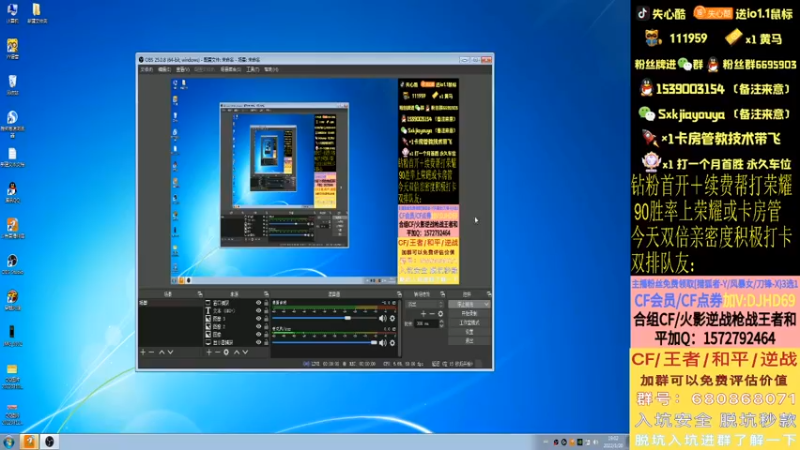Click the 开始录制 start recording button

(x=469, y=313)
